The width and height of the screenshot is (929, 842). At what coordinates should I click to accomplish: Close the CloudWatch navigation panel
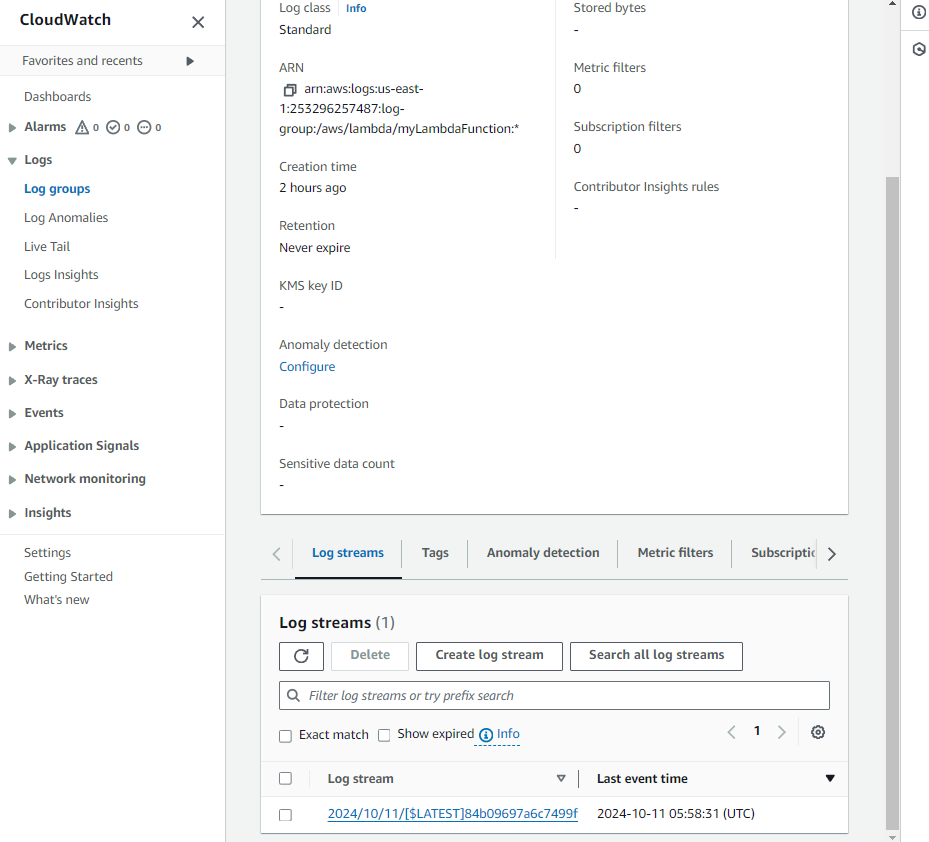198,22
